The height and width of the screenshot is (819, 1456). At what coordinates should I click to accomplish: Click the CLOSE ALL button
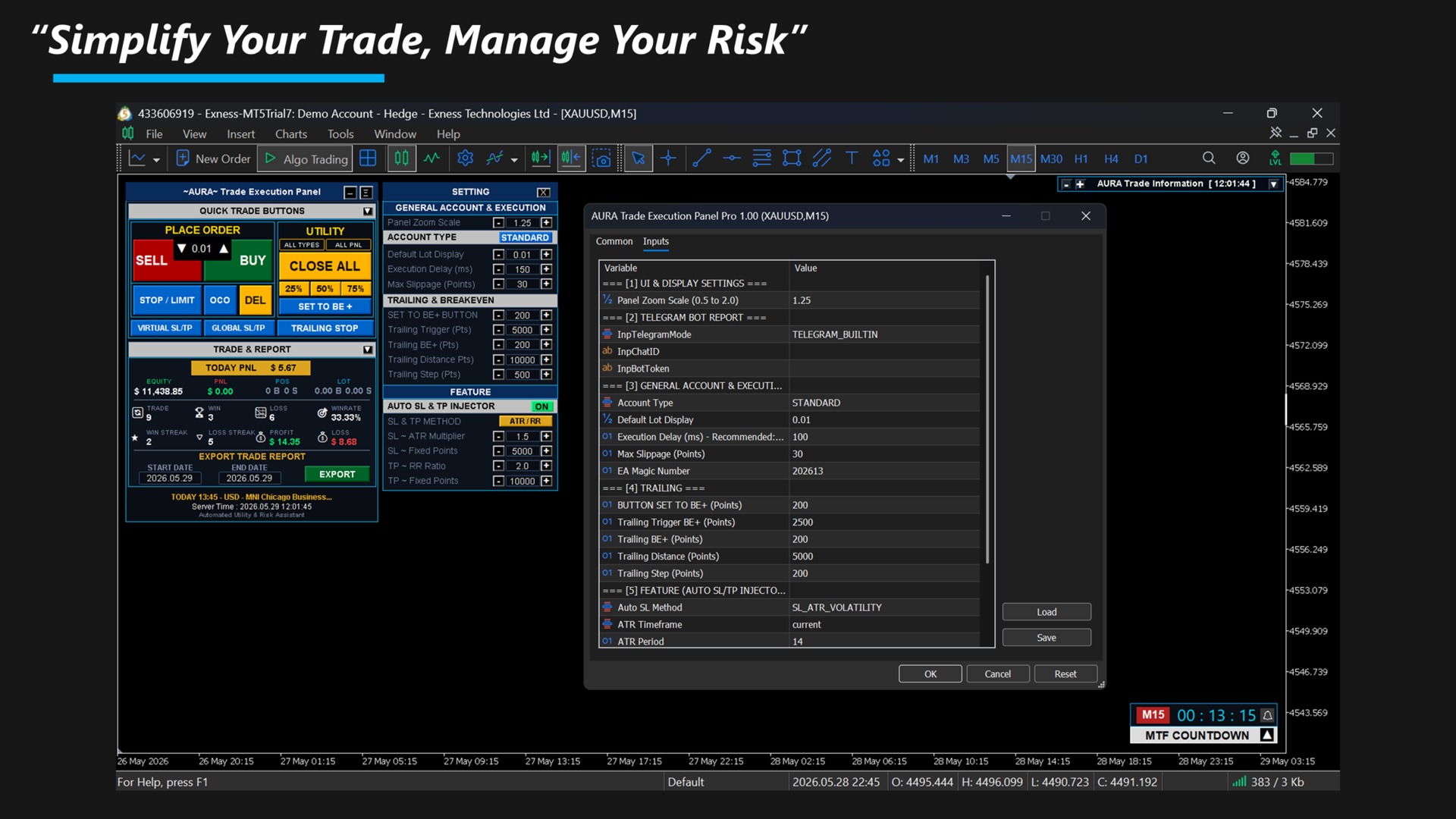coord(325,266)
